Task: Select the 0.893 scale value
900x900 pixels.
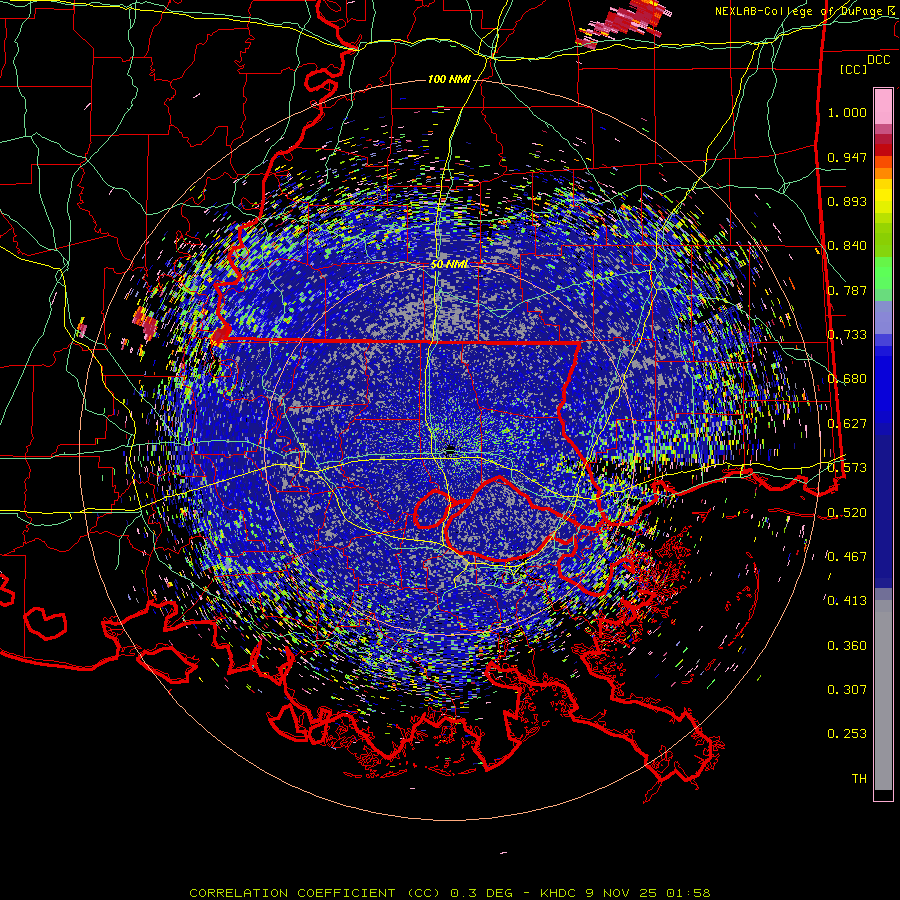Action: (x=847, y=201)
